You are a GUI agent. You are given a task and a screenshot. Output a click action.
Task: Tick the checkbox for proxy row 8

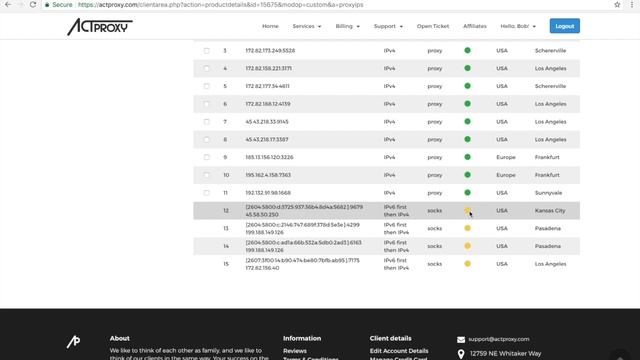click(x=207, y=139)
